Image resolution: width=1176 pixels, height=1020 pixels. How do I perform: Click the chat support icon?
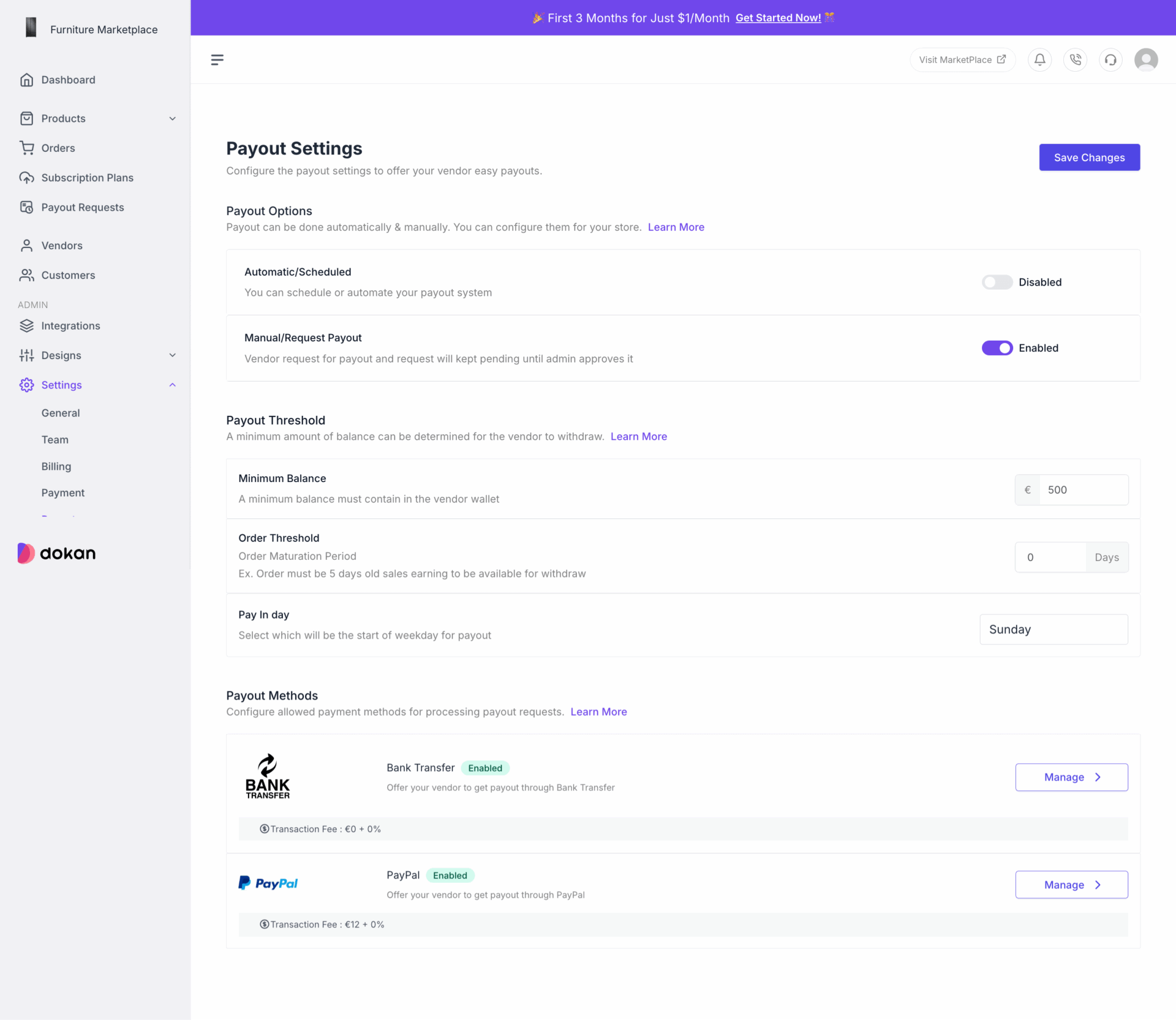click(1109, 59)
